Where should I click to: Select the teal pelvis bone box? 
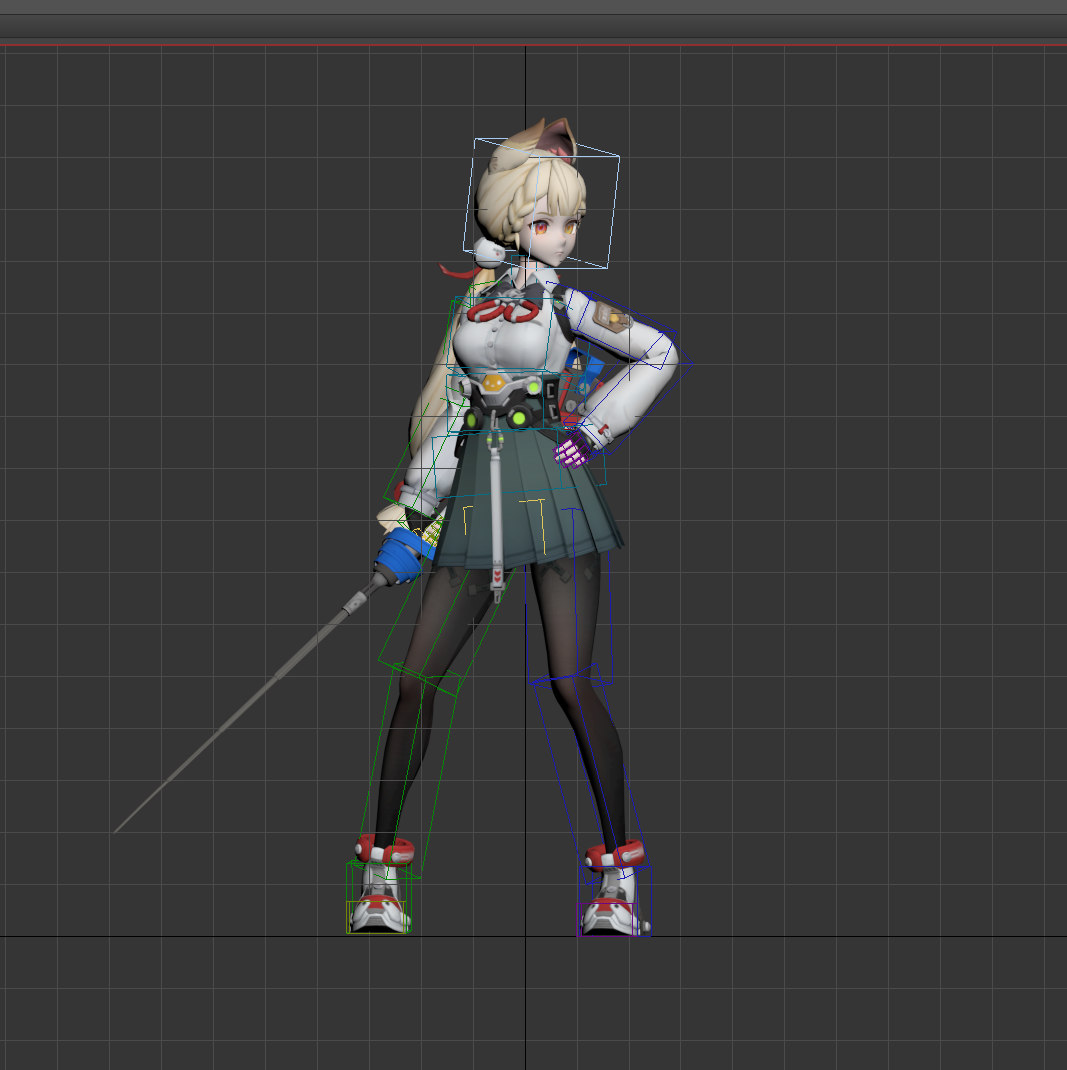[x=518, y=464]
